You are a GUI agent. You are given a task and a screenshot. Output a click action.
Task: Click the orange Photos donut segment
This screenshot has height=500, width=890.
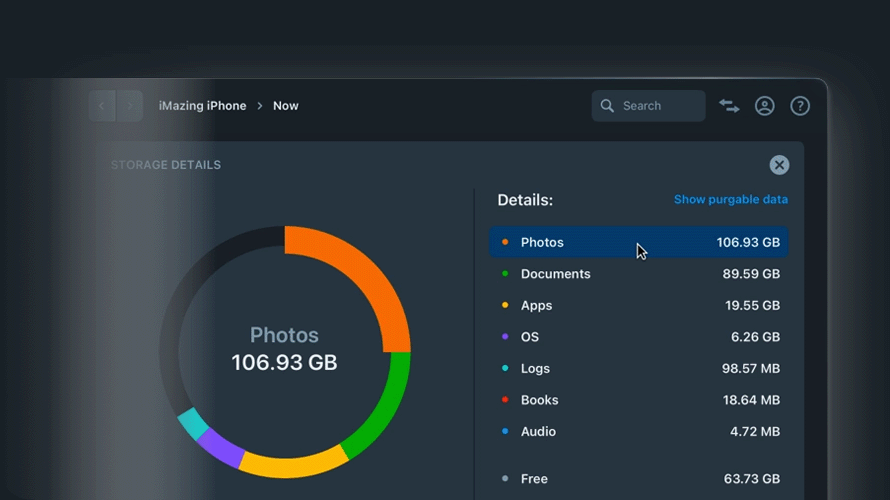coord(360,268)
